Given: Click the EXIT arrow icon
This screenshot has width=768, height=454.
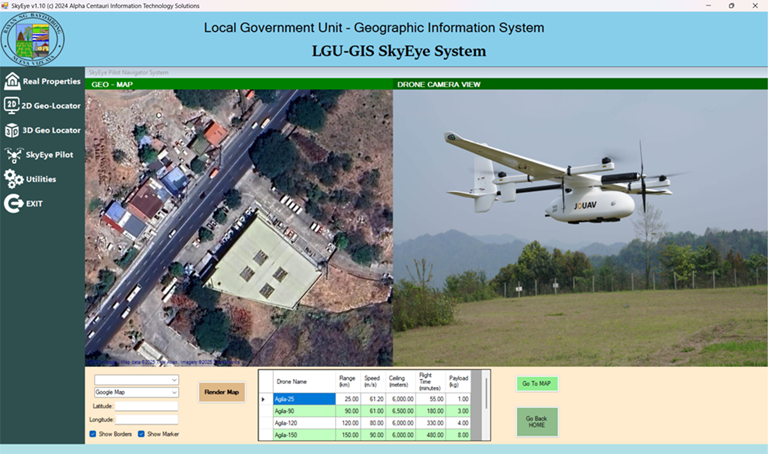Looking at the screenshot, I should click(13, 203).
